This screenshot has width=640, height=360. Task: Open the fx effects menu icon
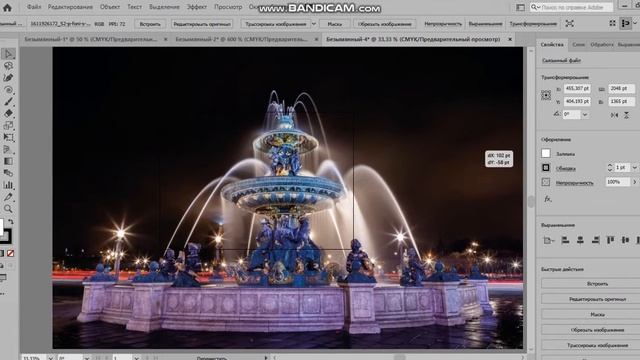coord(548,199)
